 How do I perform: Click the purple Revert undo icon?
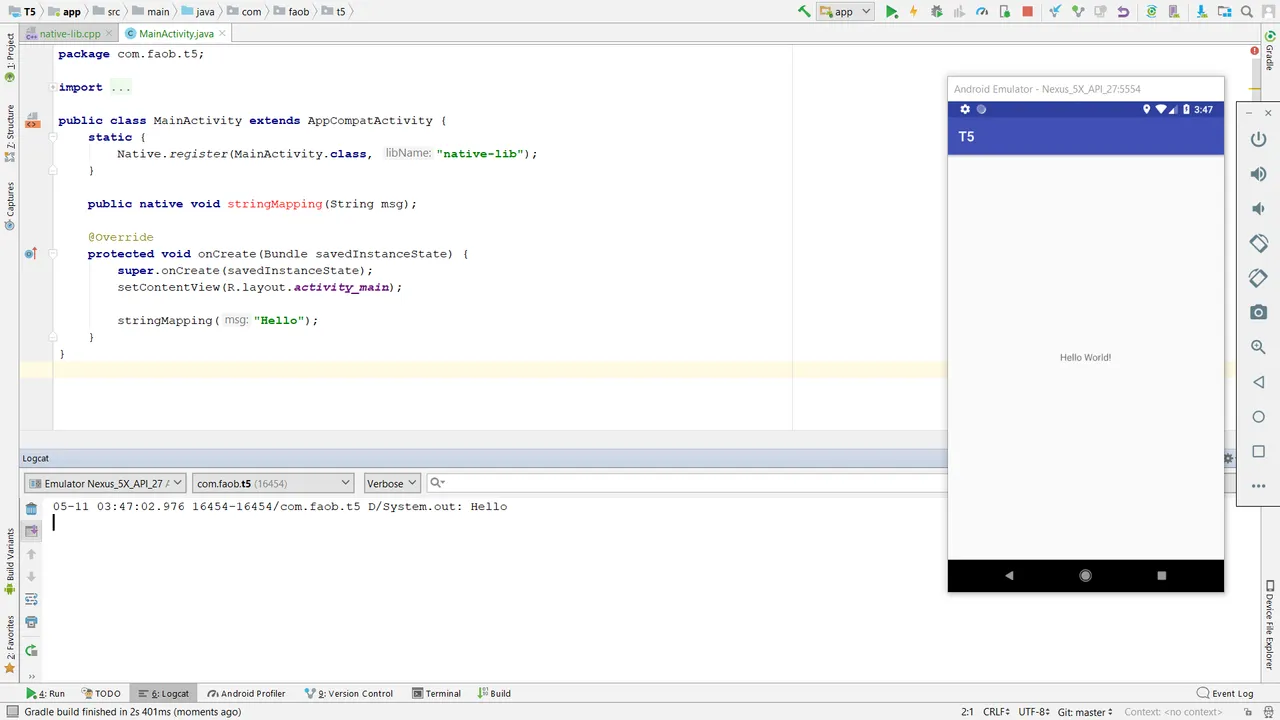1123,12
